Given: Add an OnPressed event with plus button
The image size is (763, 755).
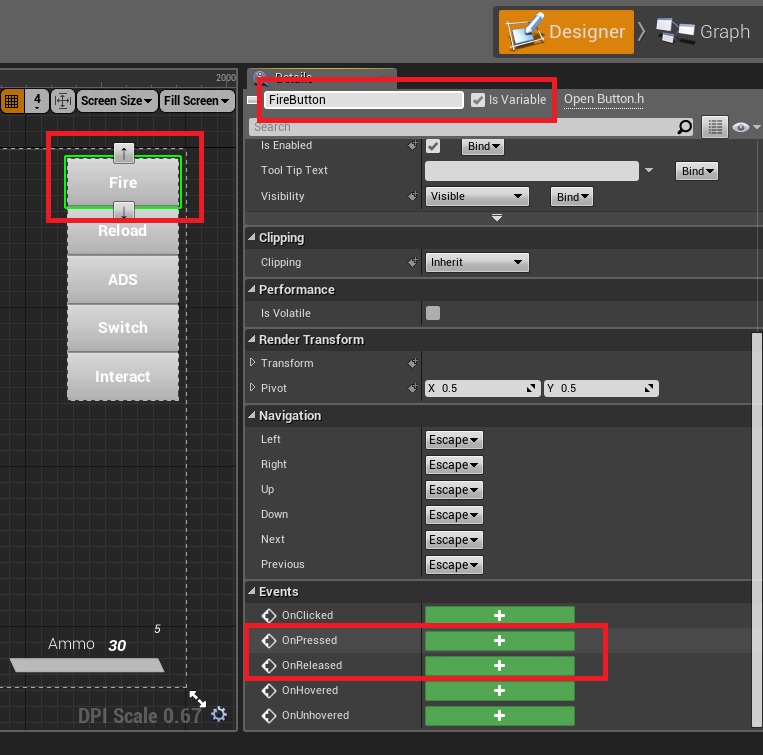Looking at the screenshot, I should (499, 640).
